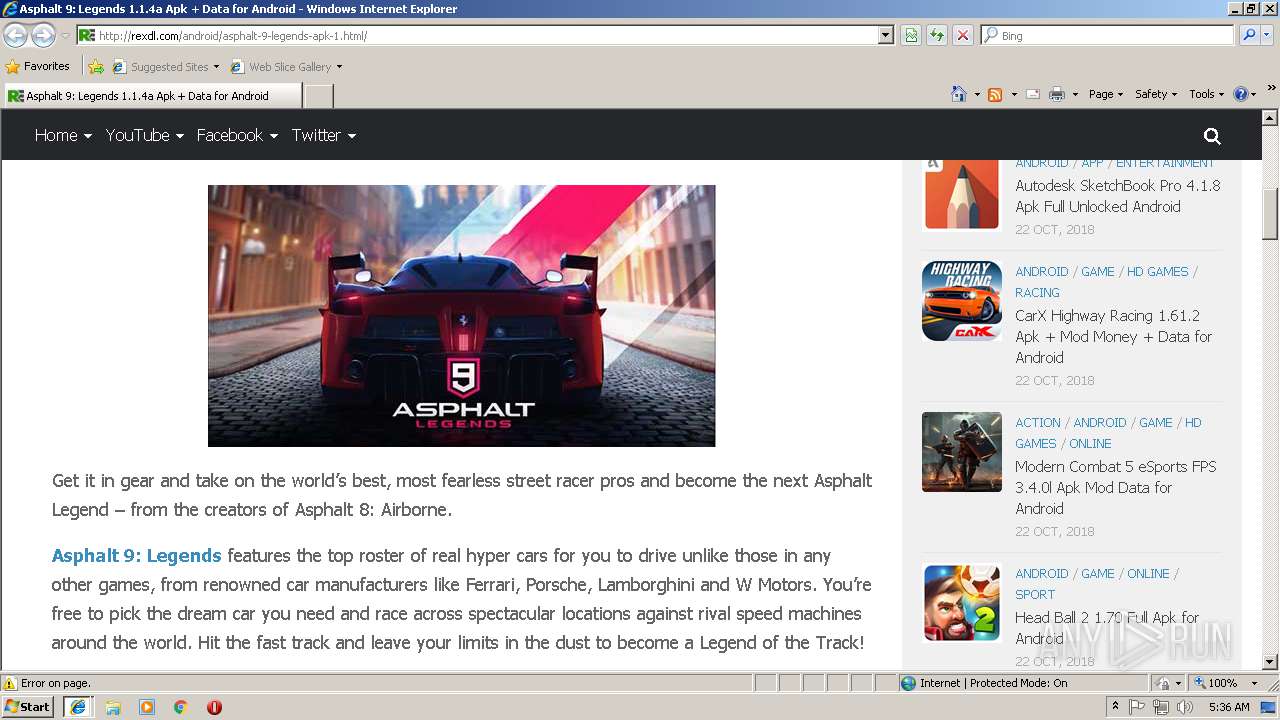1280x720 pixels.
Task: Open the Head Ball 2 thumbnail
Action: click(x=962, y=603)
